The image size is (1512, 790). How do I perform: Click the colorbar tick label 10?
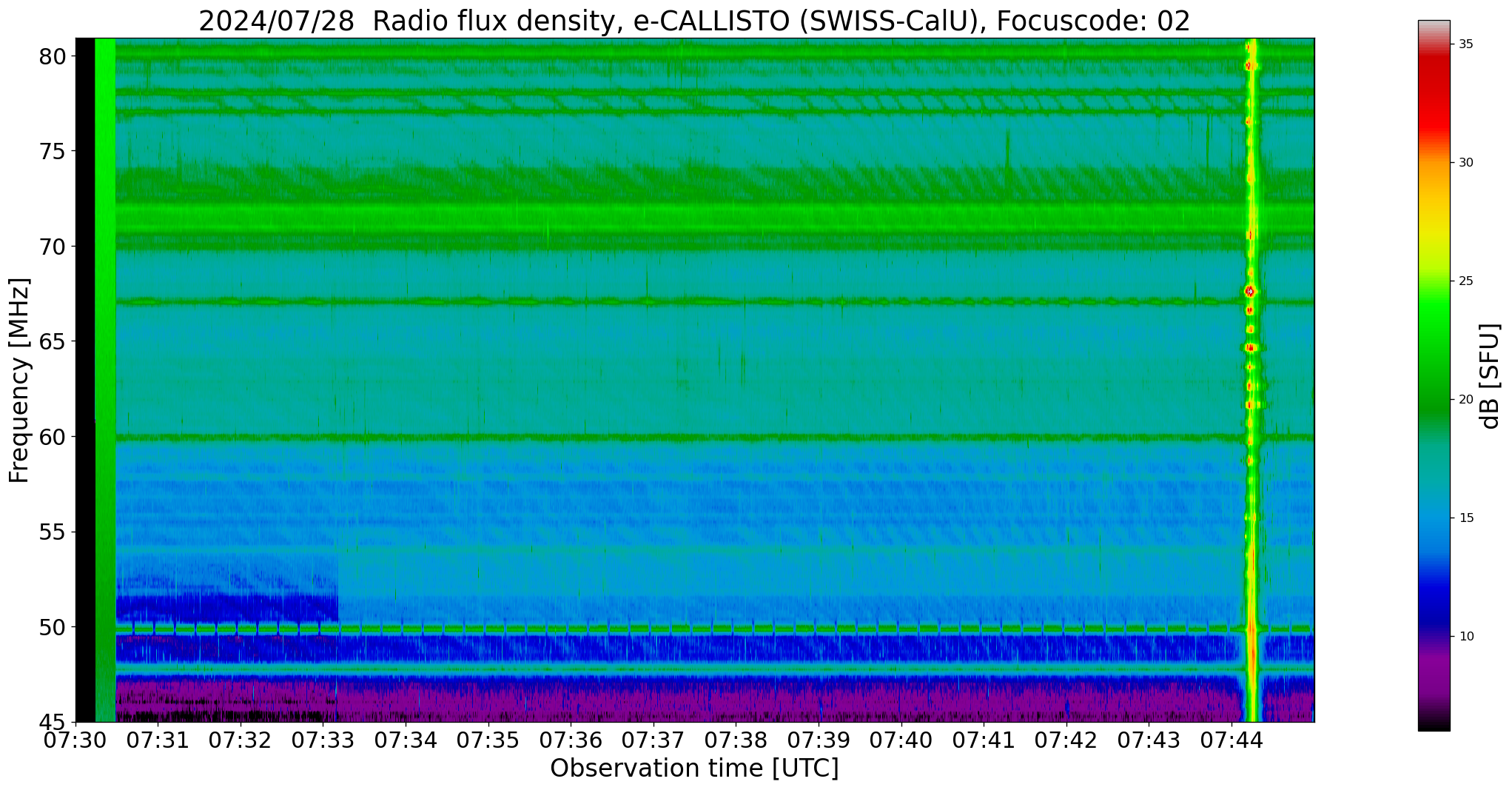point(1465,637)
